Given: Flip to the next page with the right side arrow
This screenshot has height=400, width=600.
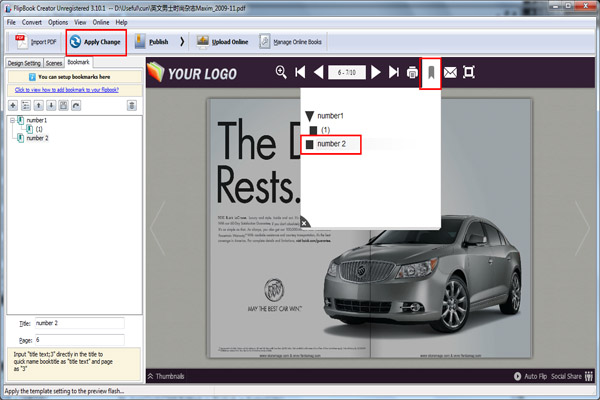Looking at the screenshot, I should point(582,229).
